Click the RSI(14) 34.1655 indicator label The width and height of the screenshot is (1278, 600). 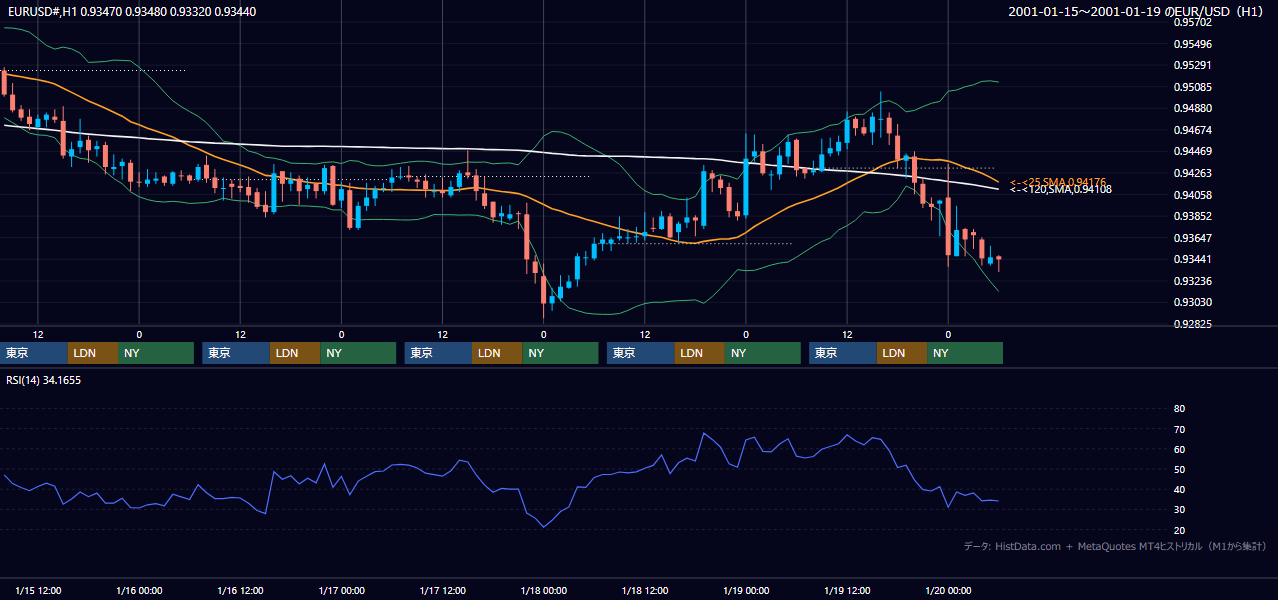(x=44, y=380)
